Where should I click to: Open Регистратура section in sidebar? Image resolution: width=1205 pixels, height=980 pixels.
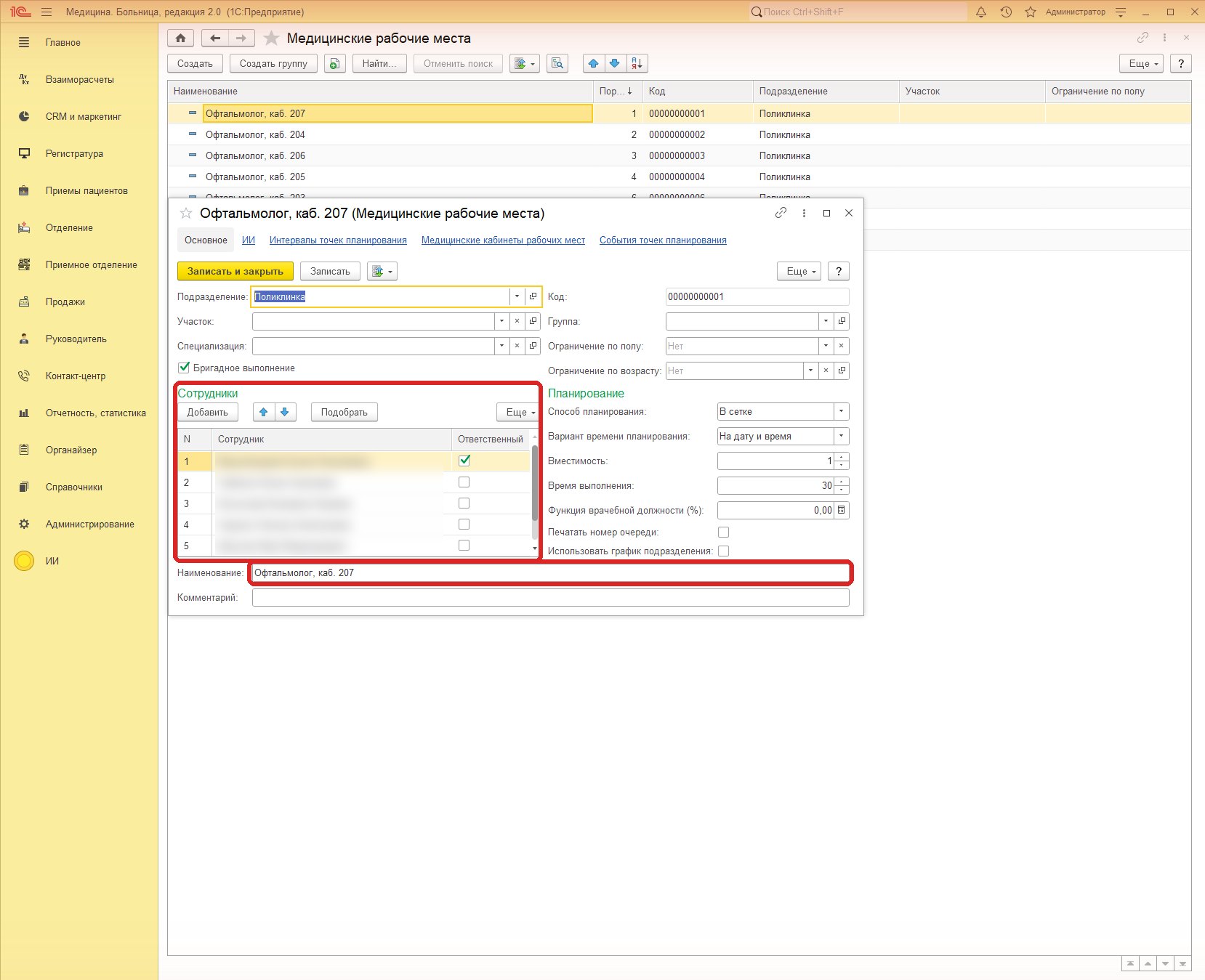74,154
